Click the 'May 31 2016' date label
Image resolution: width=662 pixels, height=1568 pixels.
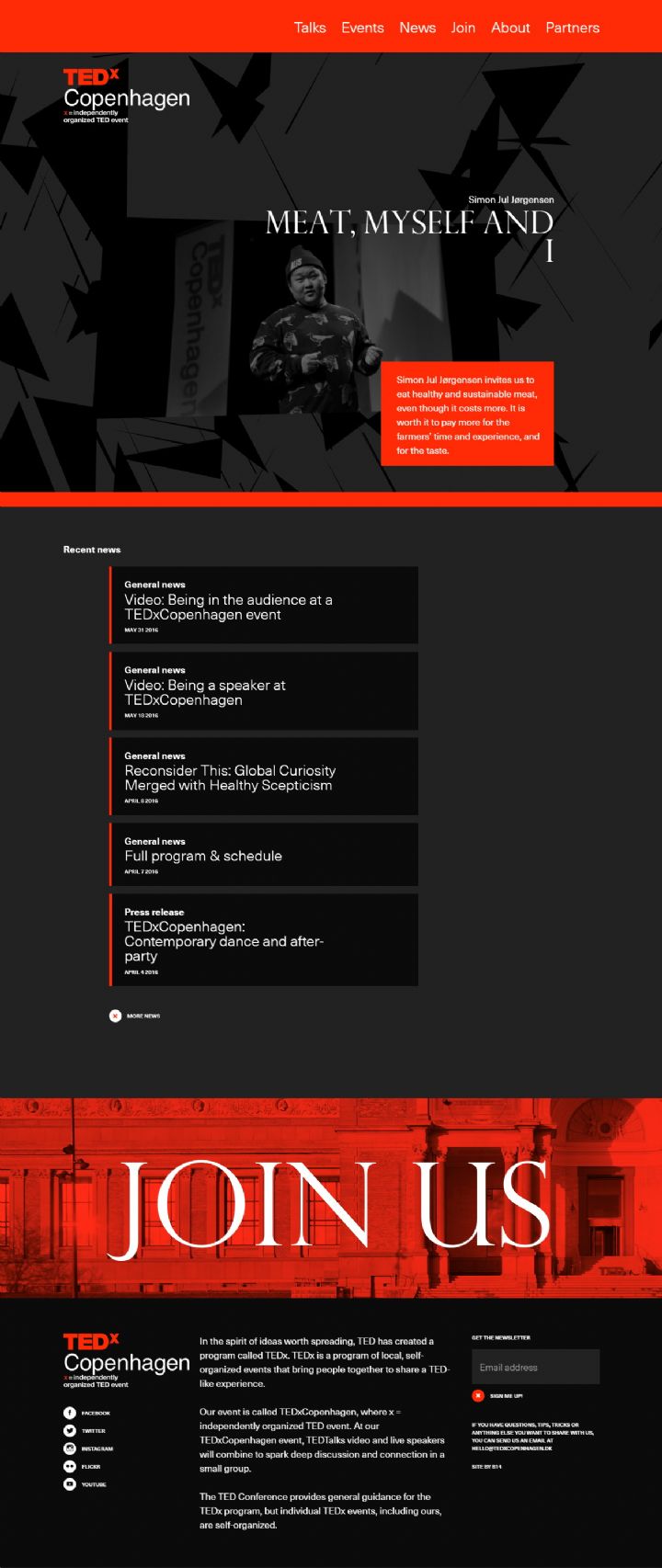click(142, 631)
